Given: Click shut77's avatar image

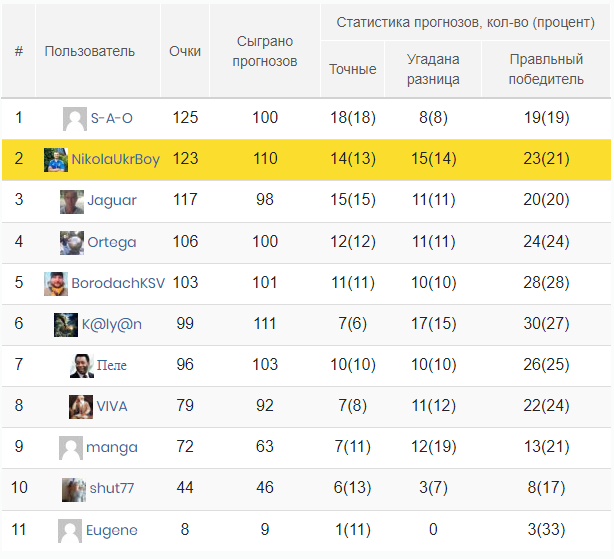Looking at the screenshot, I should click(x=73, y=489).
